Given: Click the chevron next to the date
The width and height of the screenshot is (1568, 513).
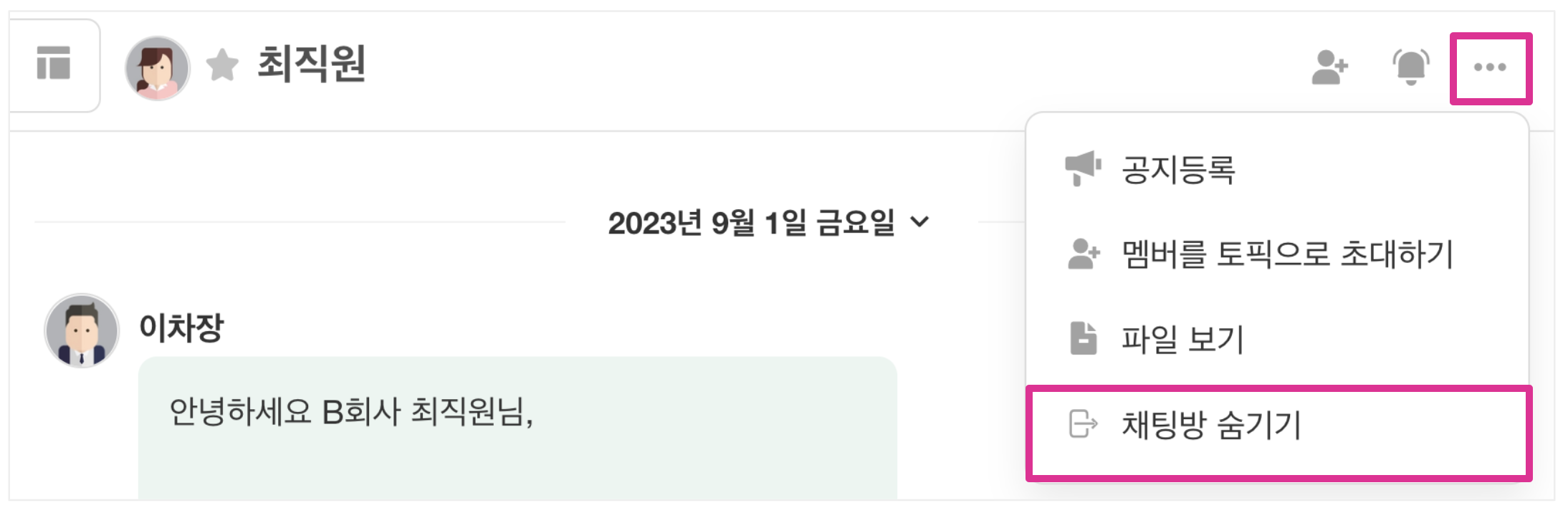Looking at the screenshot, I should 920,222.
